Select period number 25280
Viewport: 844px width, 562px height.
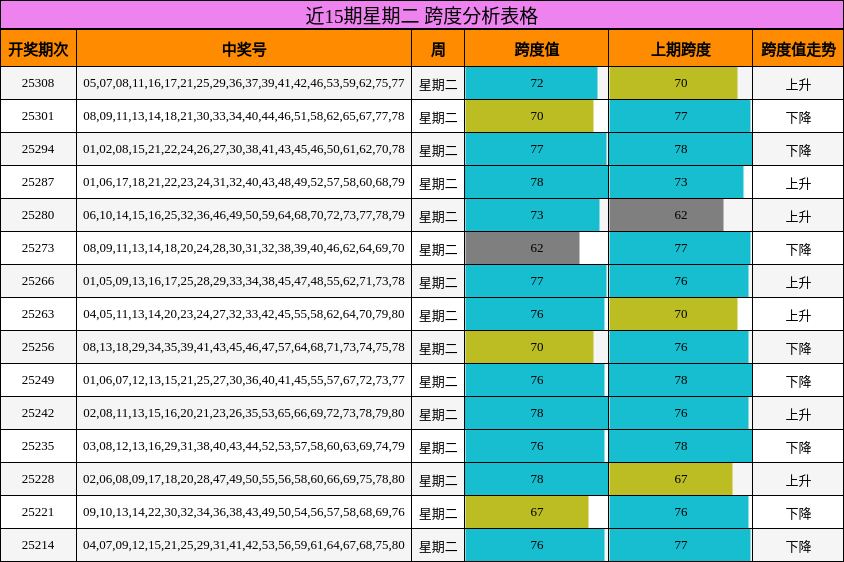click(x=38, y=215)
